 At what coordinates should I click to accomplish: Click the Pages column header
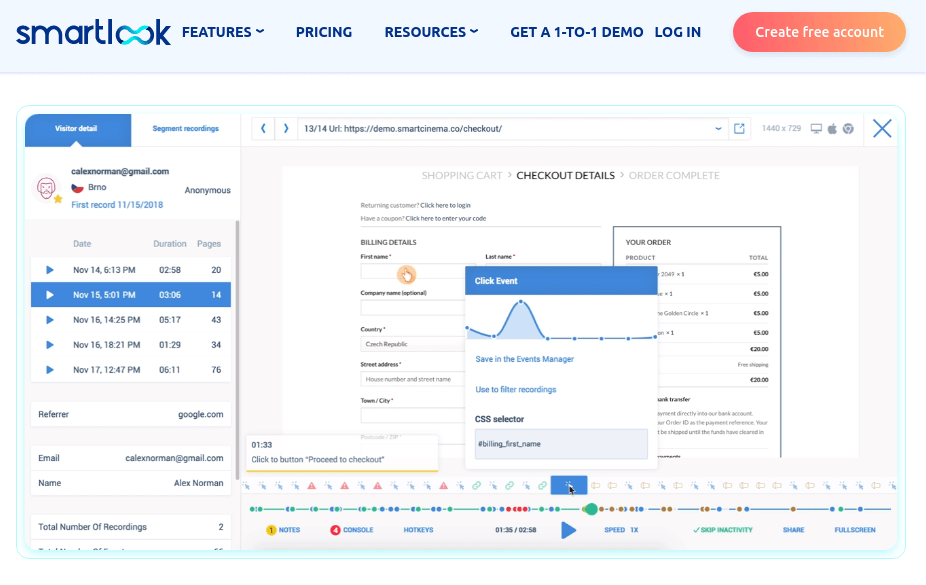pyautogui.click(x=209, y=244)
